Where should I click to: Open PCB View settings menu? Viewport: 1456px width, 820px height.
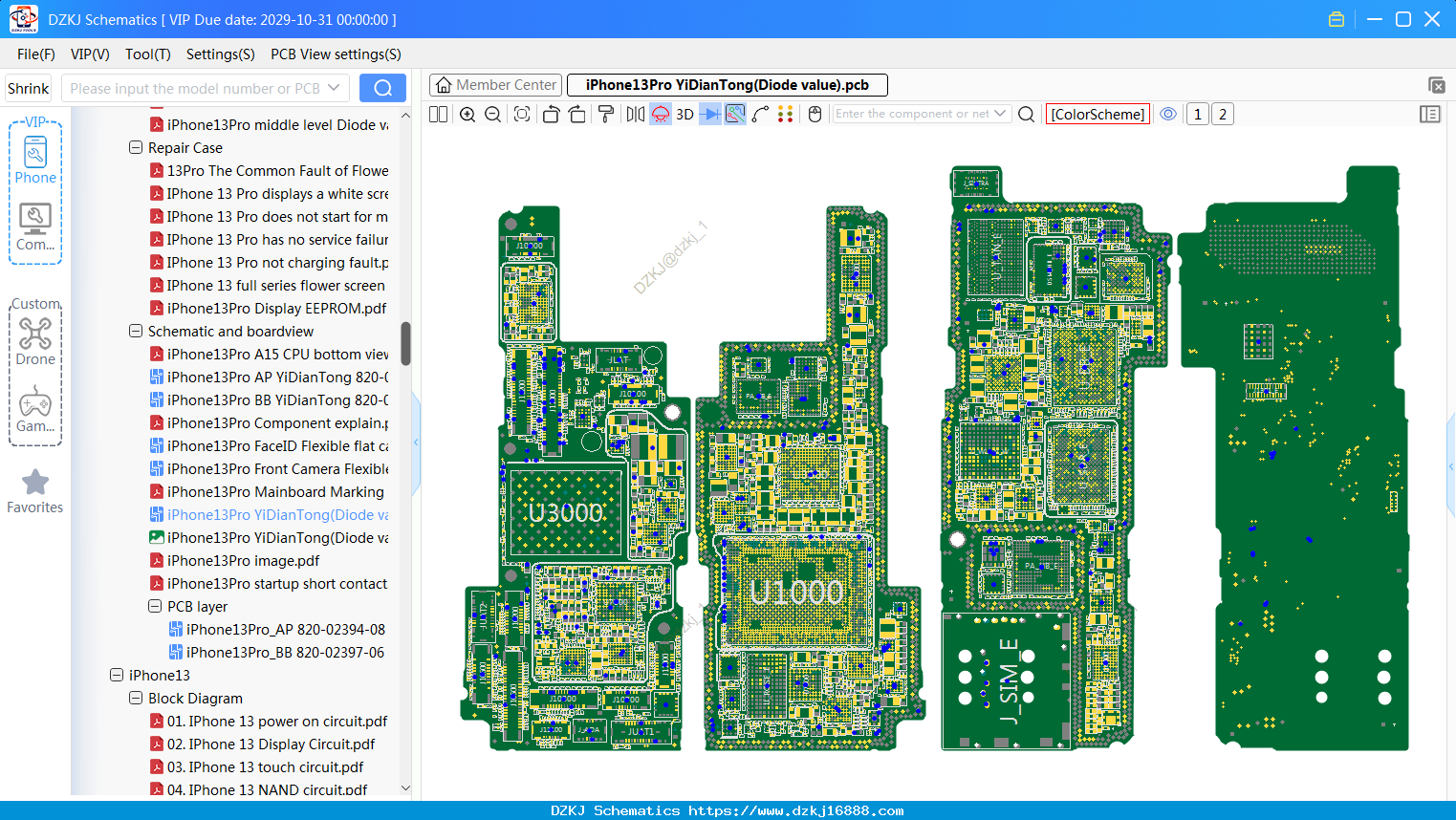[336, 54]
